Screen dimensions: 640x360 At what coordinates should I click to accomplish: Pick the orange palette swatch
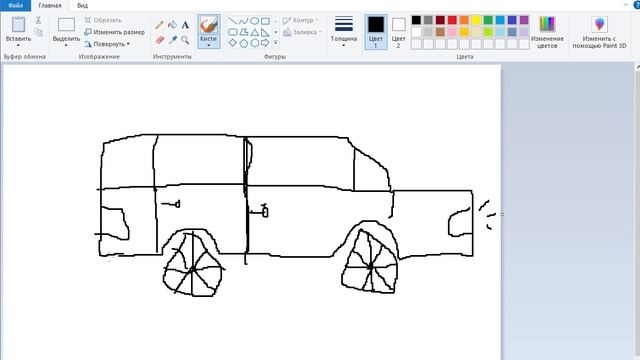(x=464, y=20)
